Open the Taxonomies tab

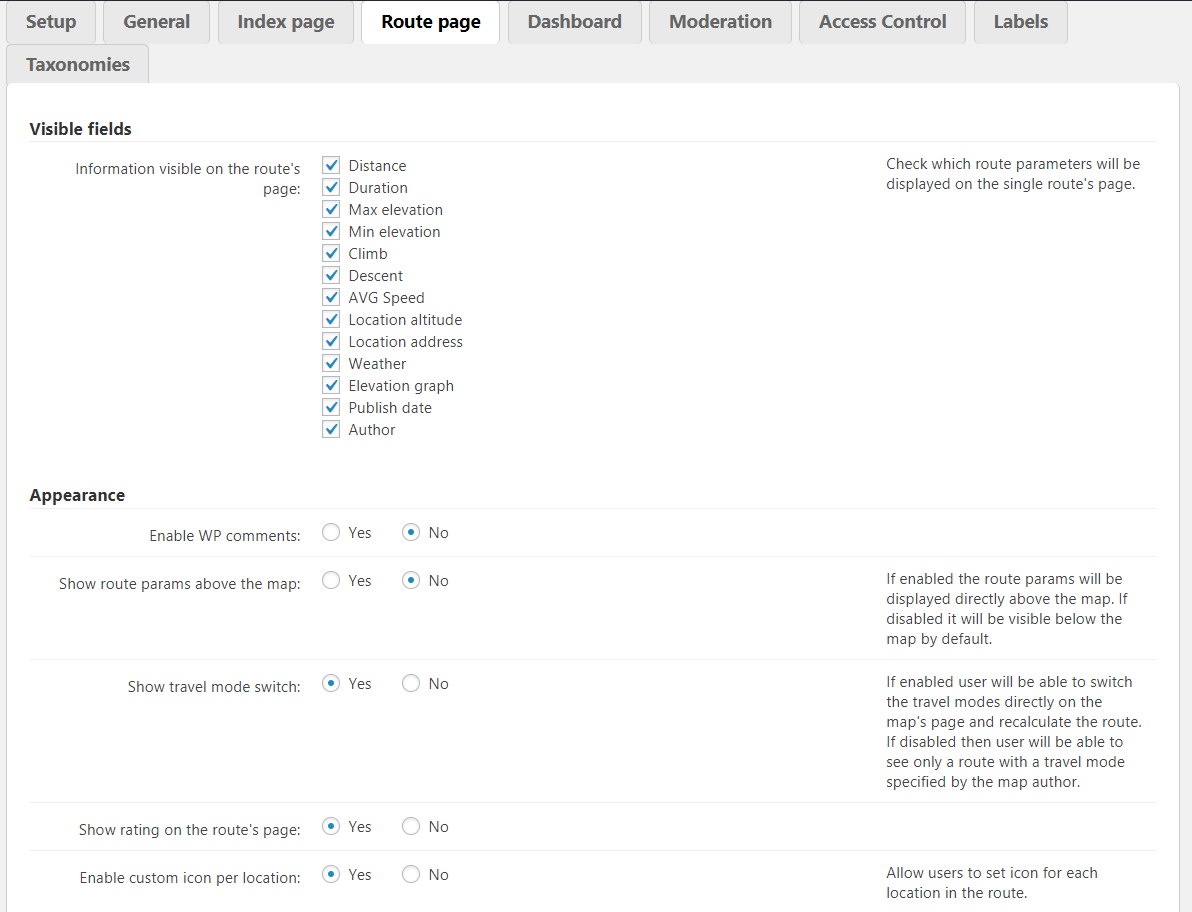(x=78, y=64)
